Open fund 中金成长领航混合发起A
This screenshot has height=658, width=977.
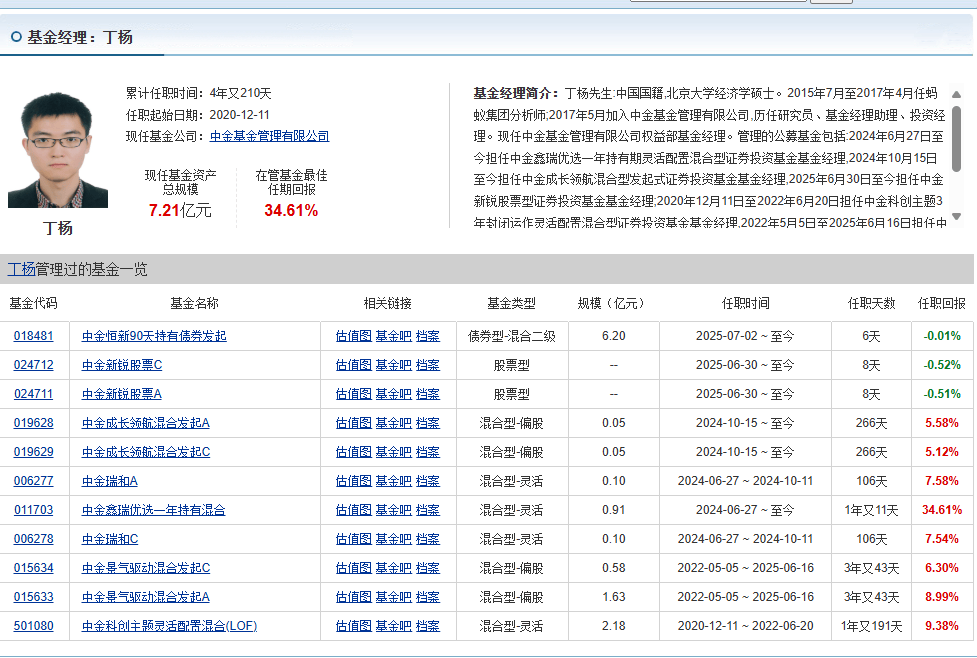coord(146,423)
